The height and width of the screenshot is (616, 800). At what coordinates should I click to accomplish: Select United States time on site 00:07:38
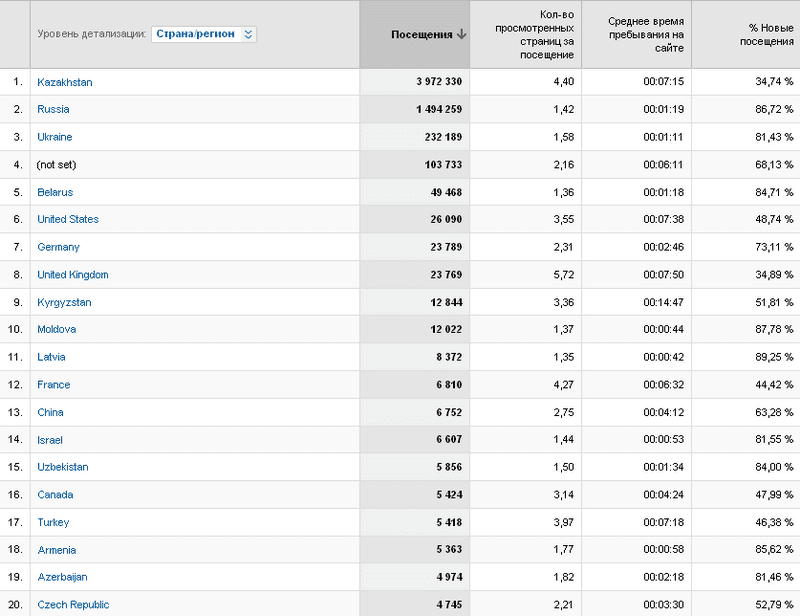pos(663,219)
